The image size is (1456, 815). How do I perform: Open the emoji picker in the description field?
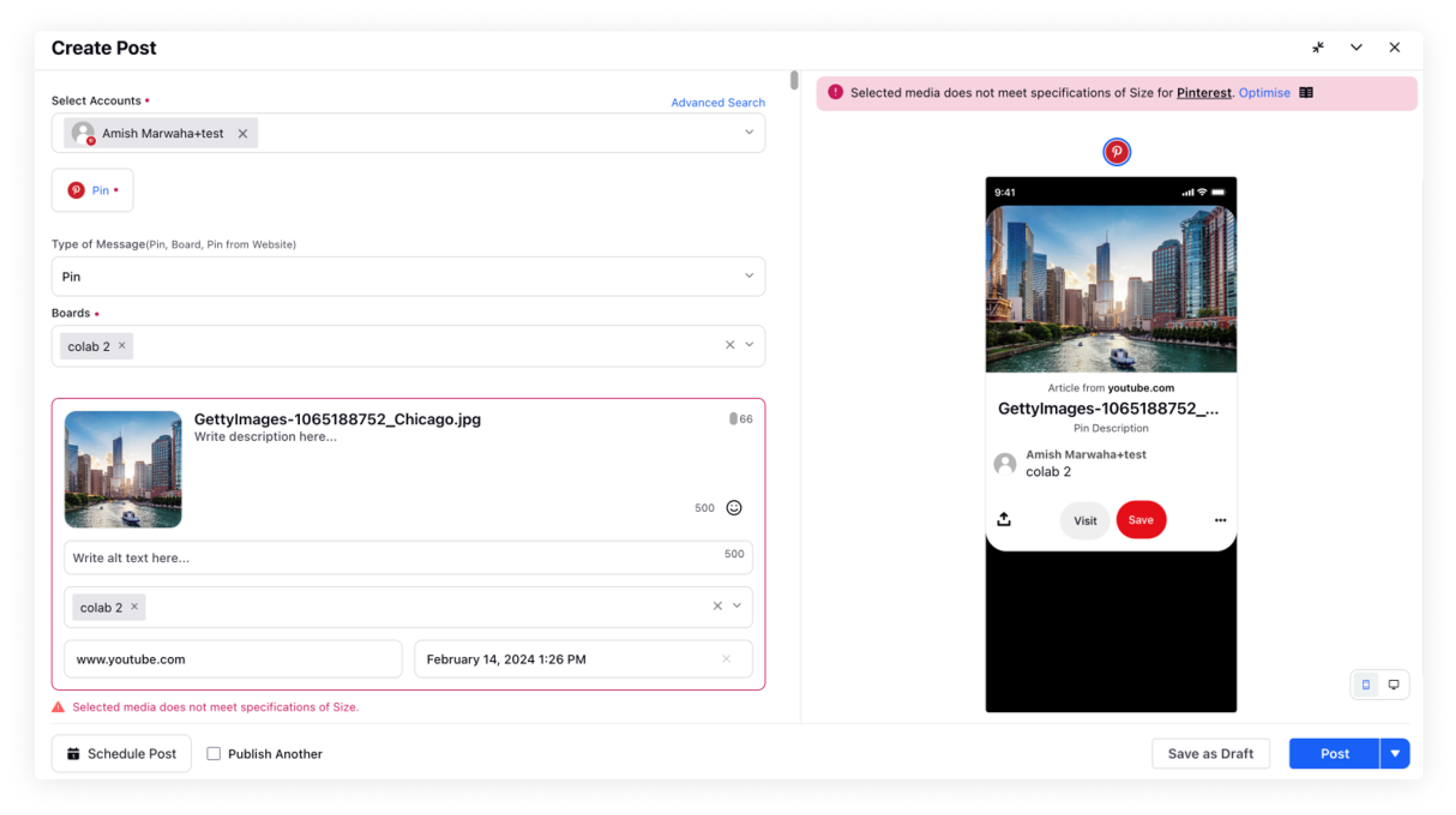(x=733, y=508)
